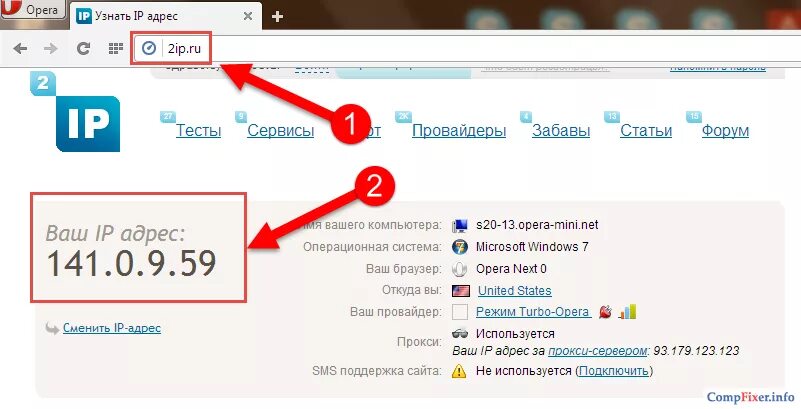Click the Подключить SMS support link

[x=614, y=371]
